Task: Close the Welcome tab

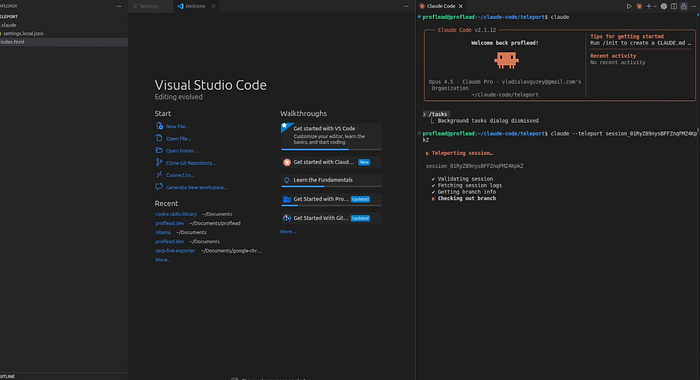Action: tap(213, 6)
